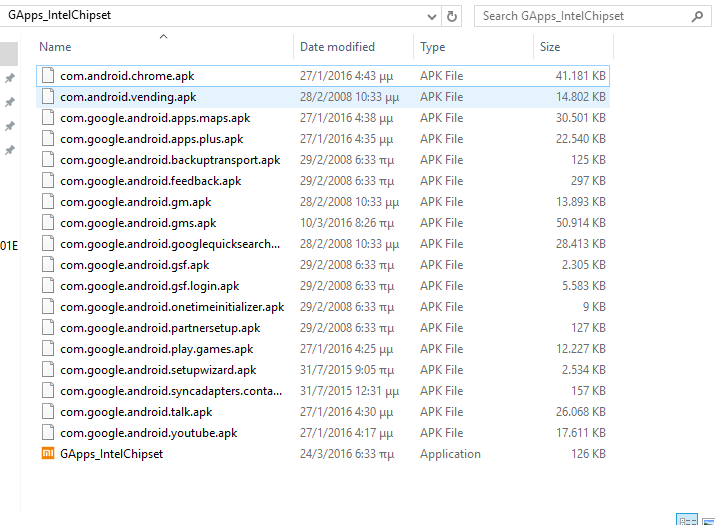Click the feedback.apk file icon
The image size is (715, 525).
pos(48,181)
